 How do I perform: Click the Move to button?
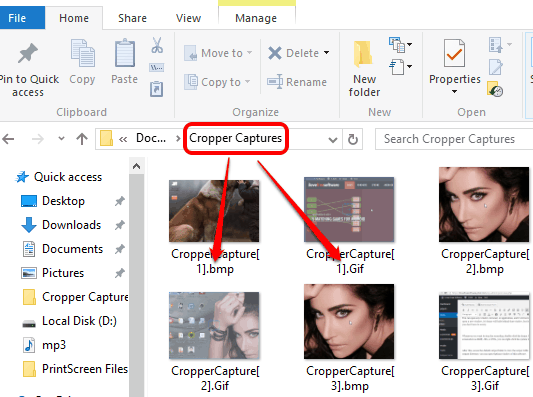click(x=218, y=53)
